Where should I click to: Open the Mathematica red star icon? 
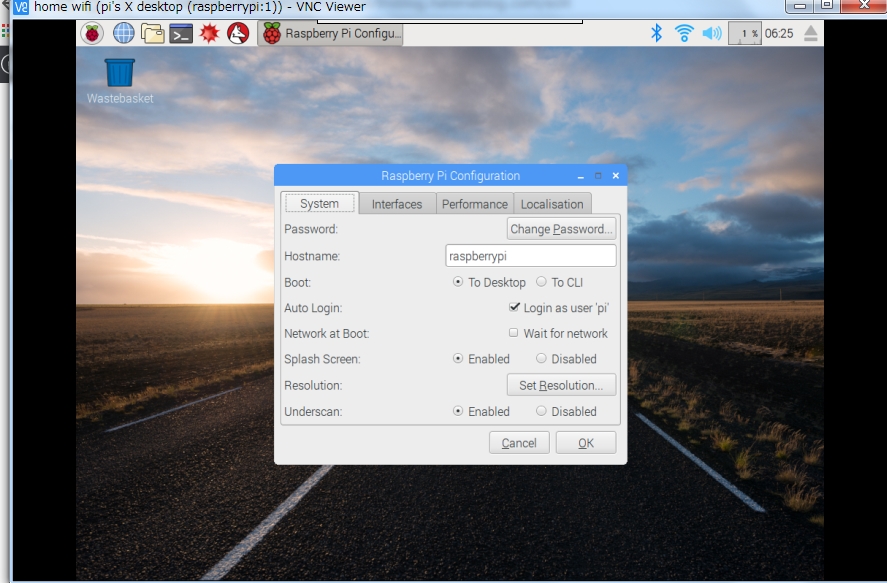point(209,33)
